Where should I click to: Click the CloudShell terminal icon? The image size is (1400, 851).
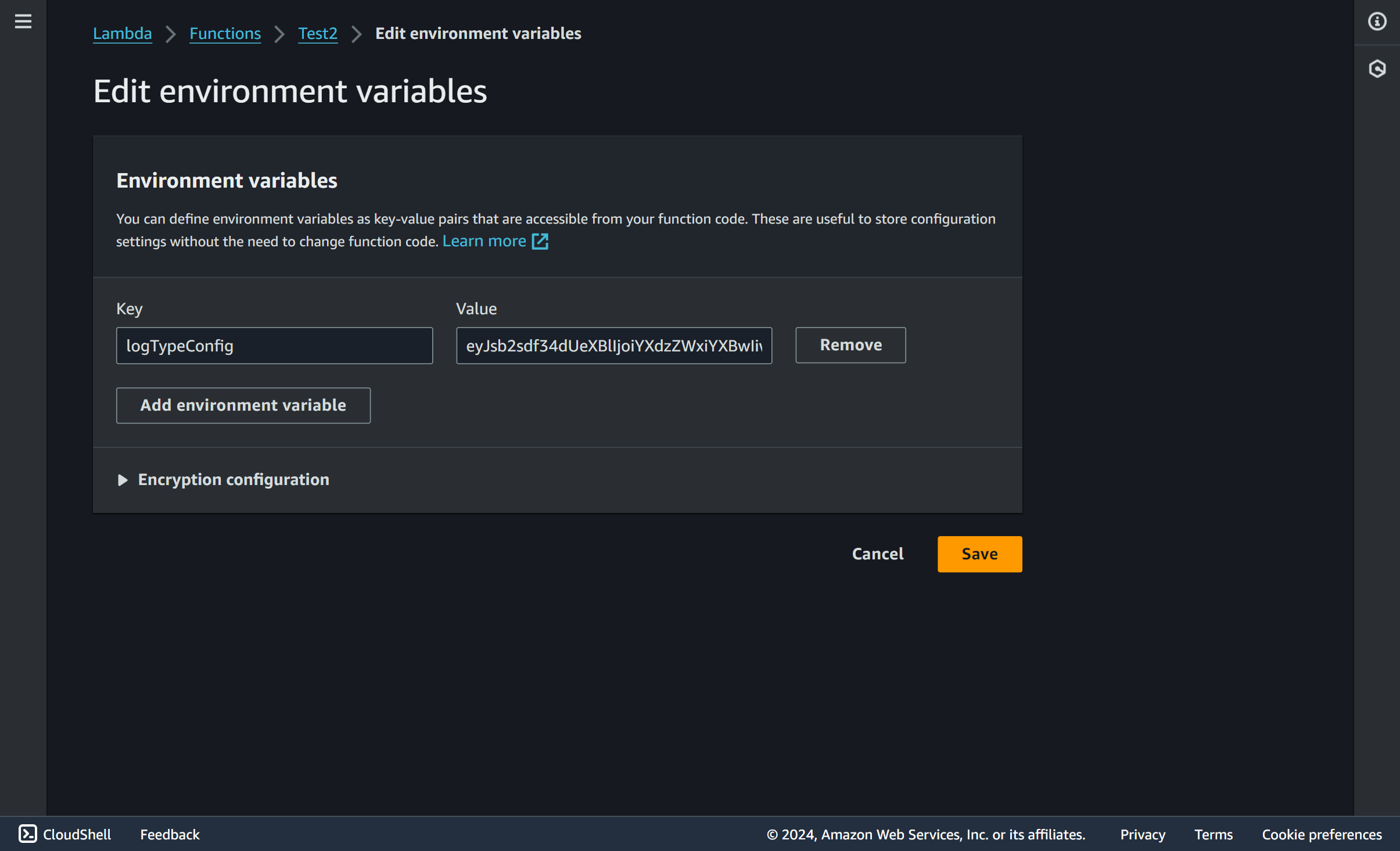(x=28, y=834)
